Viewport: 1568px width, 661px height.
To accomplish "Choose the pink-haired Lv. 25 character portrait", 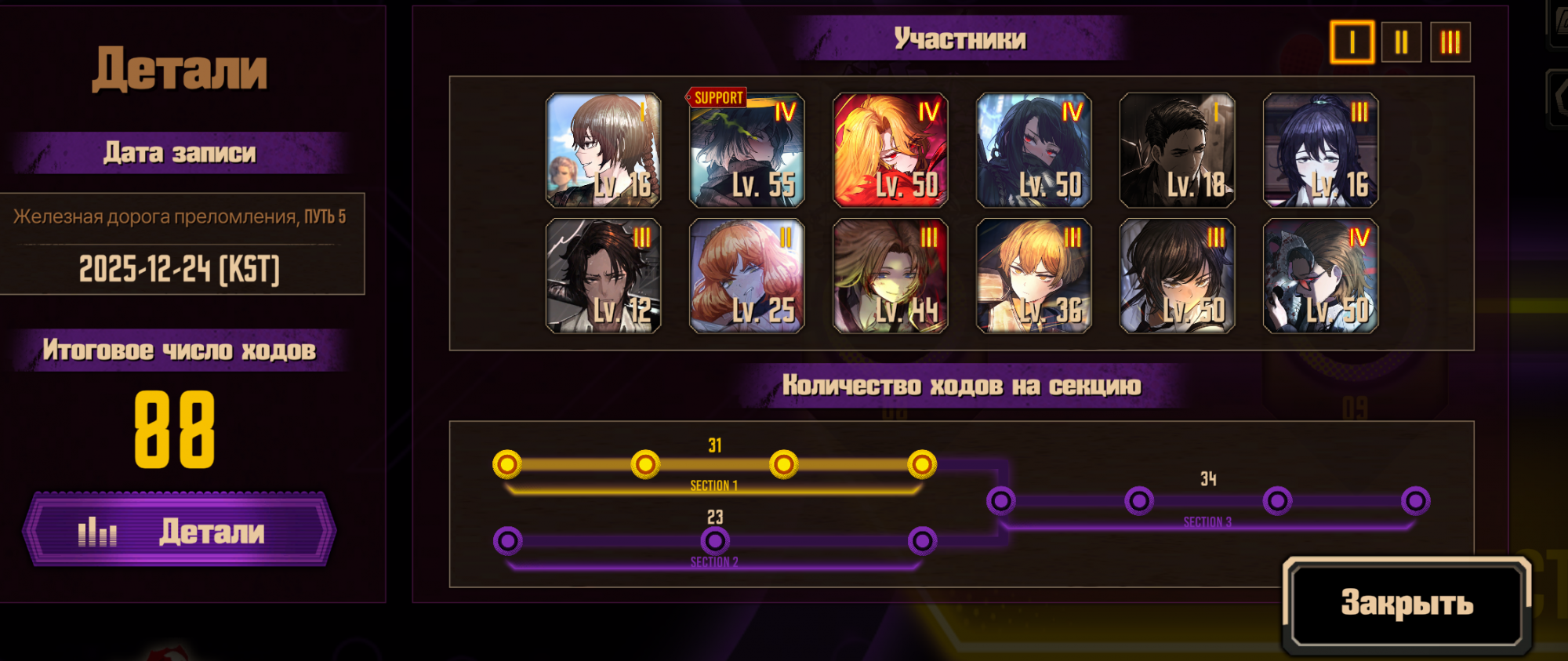I will 746,276.
